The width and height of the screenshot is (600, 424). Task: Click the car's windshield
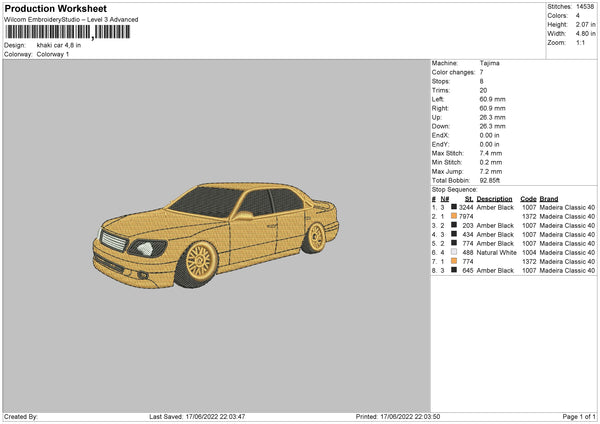[x=204, y=202]
